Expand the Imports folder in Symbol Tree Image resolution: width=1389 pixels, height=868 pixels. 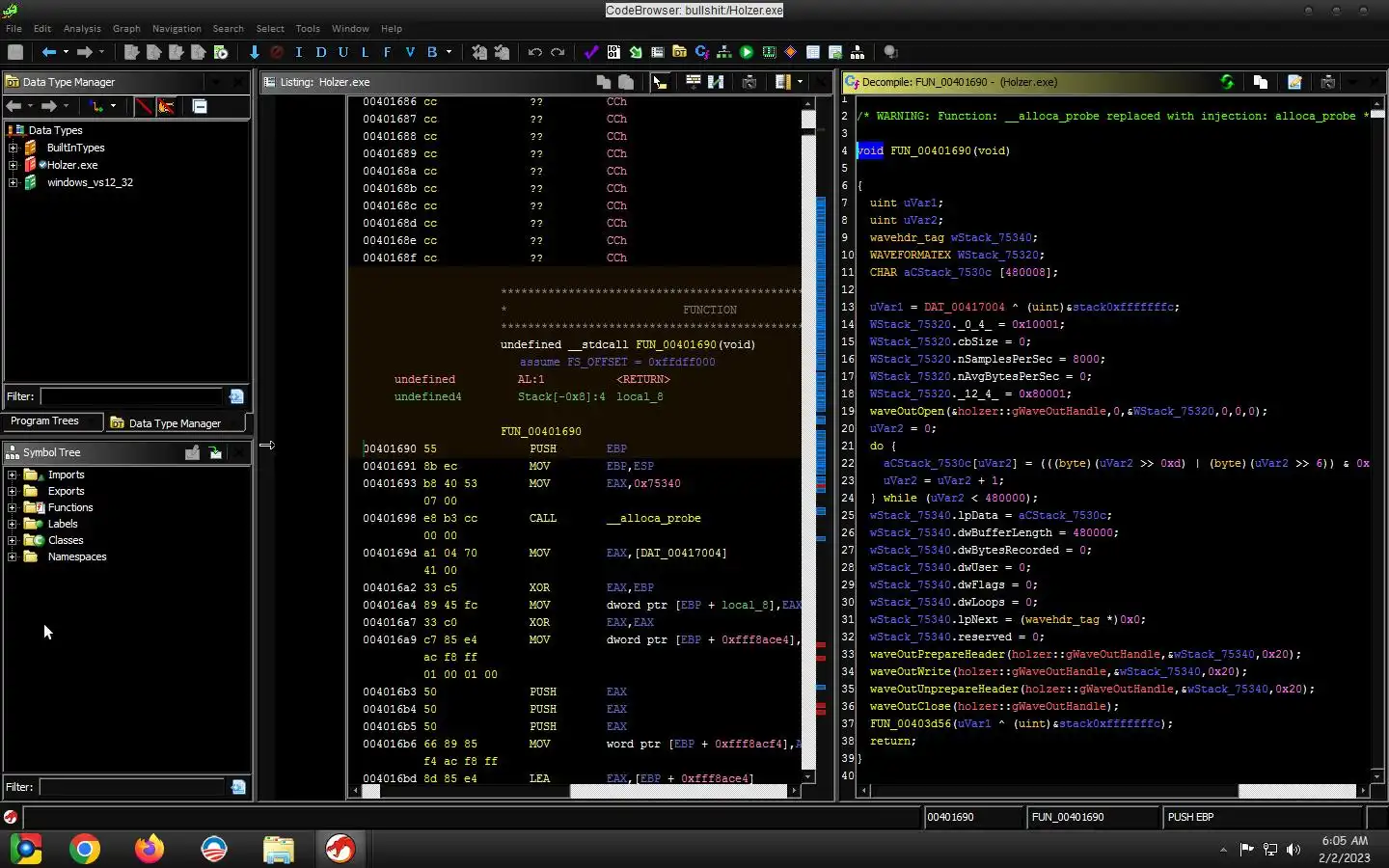(x=13, y=475)
